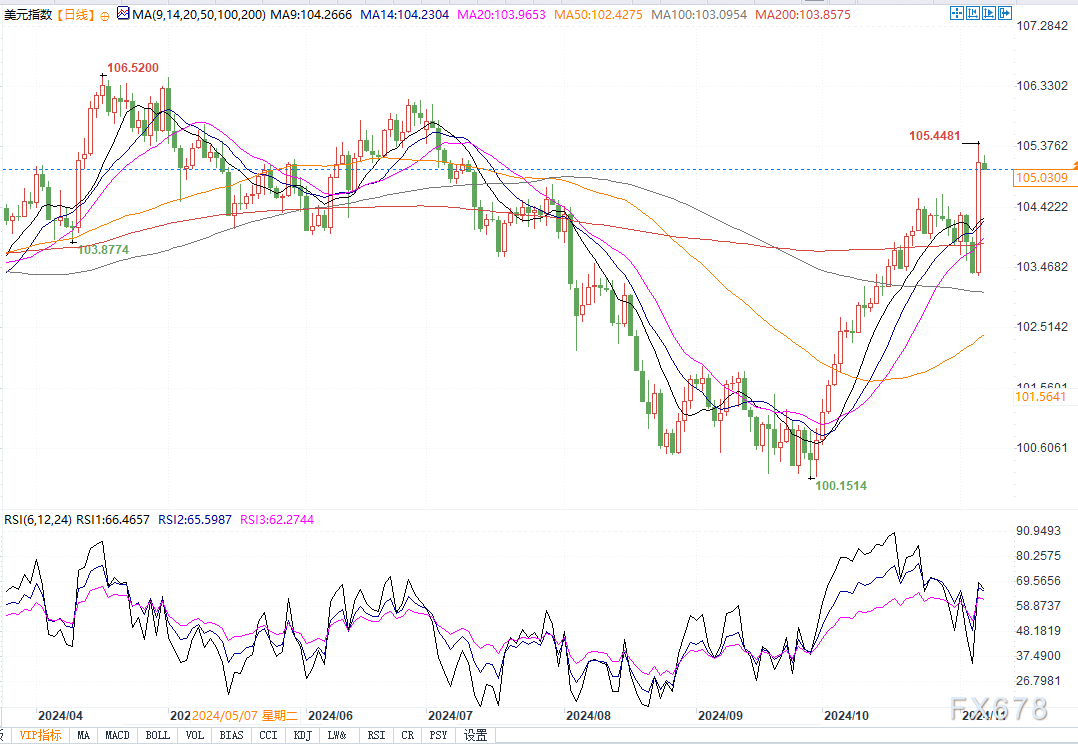Click the 106.5200 high price marker
Viewport: 1078px width, 744px height.
click(132, 67)
